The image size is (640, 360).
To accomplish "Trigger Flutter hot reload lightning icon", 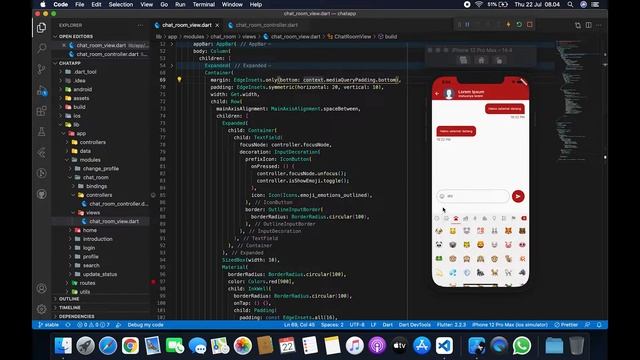I will pyautogui.click(x=509, y=24).
